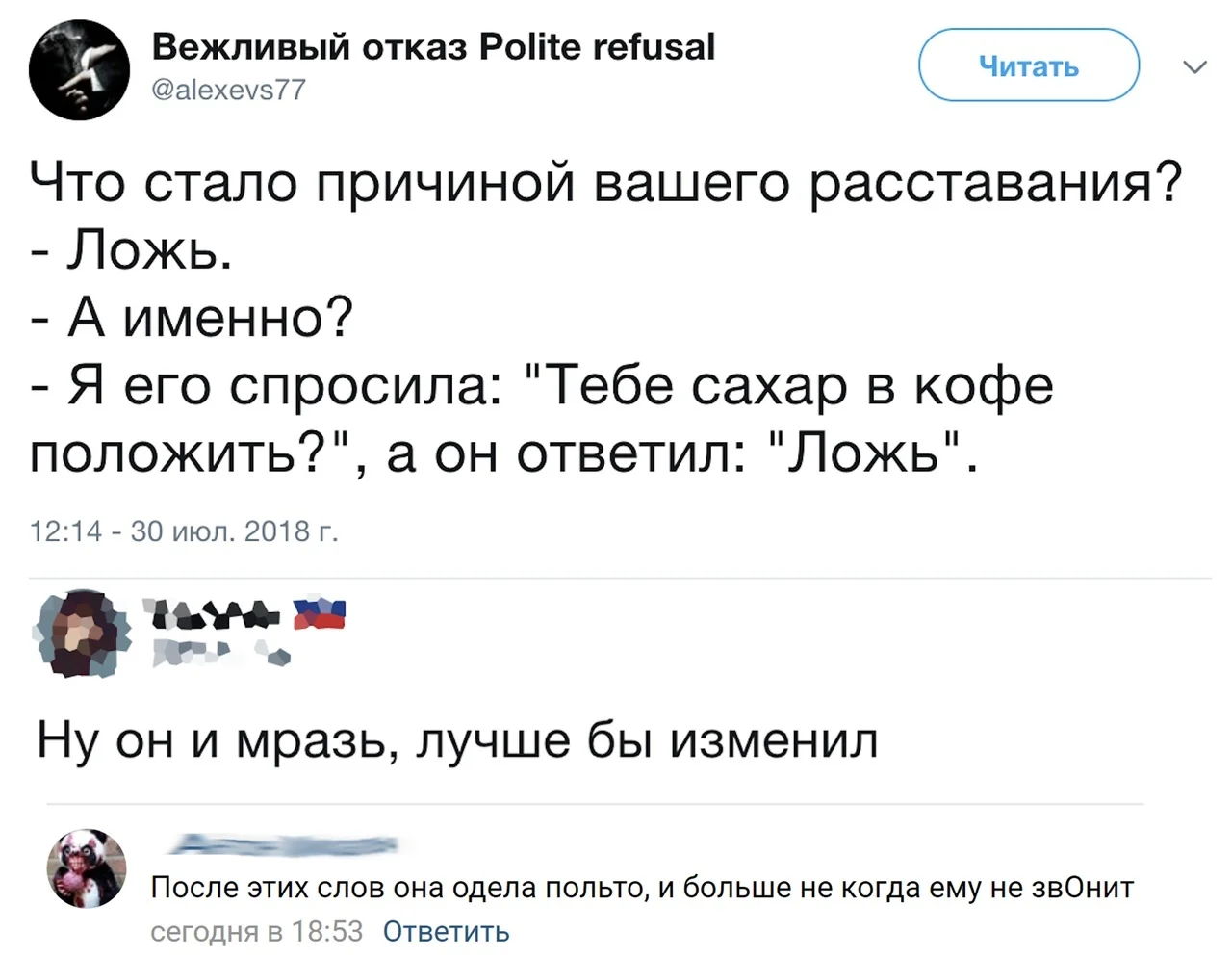Open the chevron menu beside "Читать"
Viewport: 1232px width, 958px height.
click(1194, 67)
